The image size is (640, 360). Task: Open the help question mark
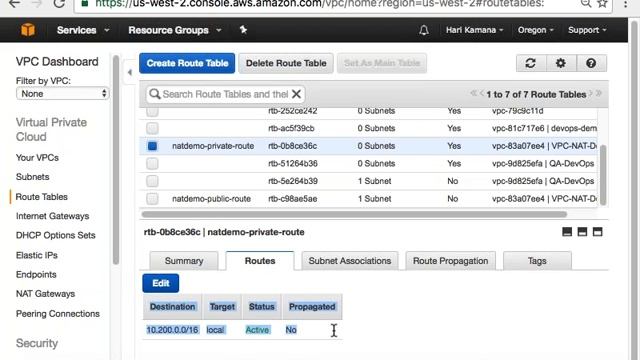coord(591,63)
